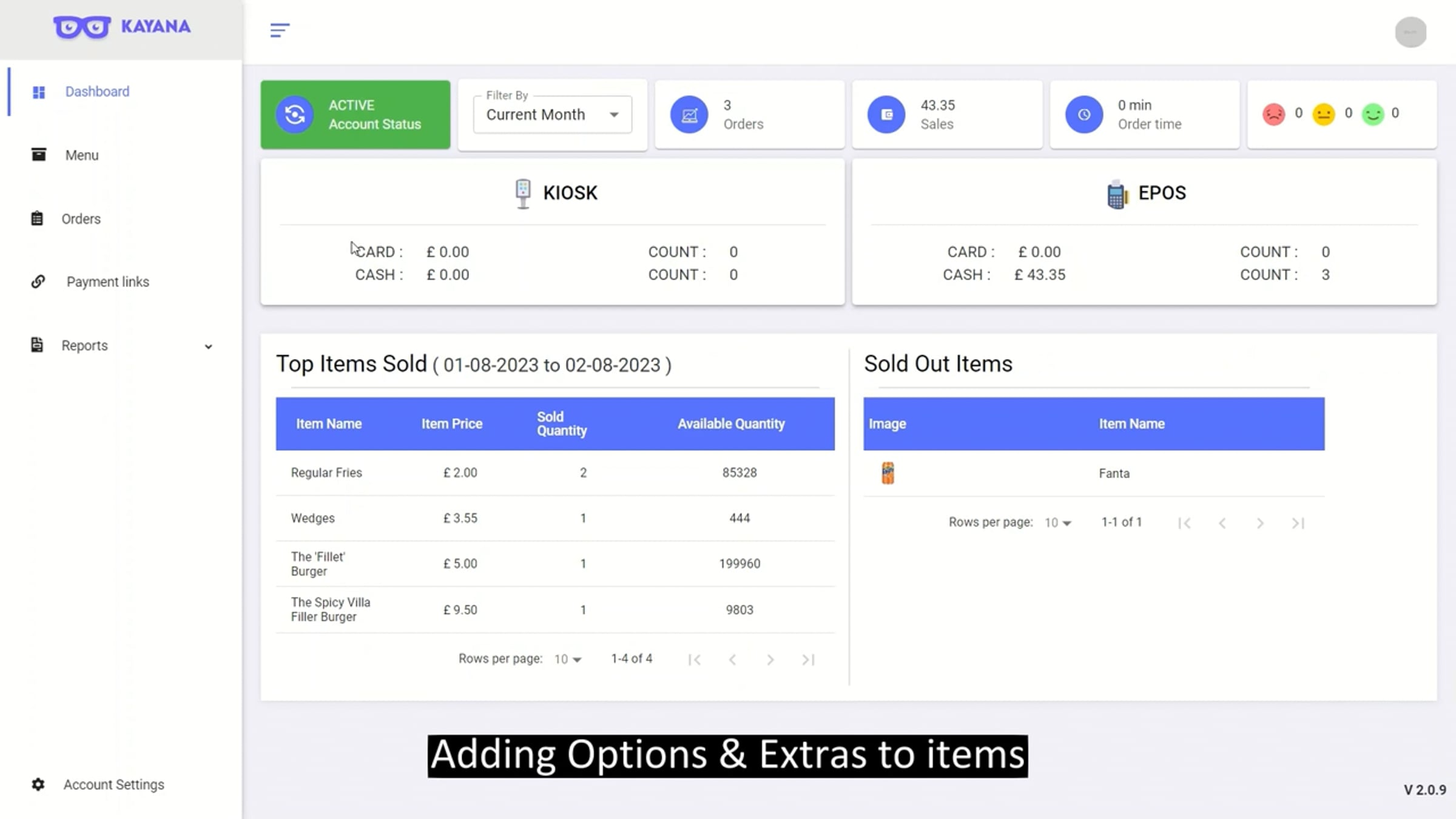Click the Kayana glasses logo
The image size is (1456, 819).
[82, 27]
